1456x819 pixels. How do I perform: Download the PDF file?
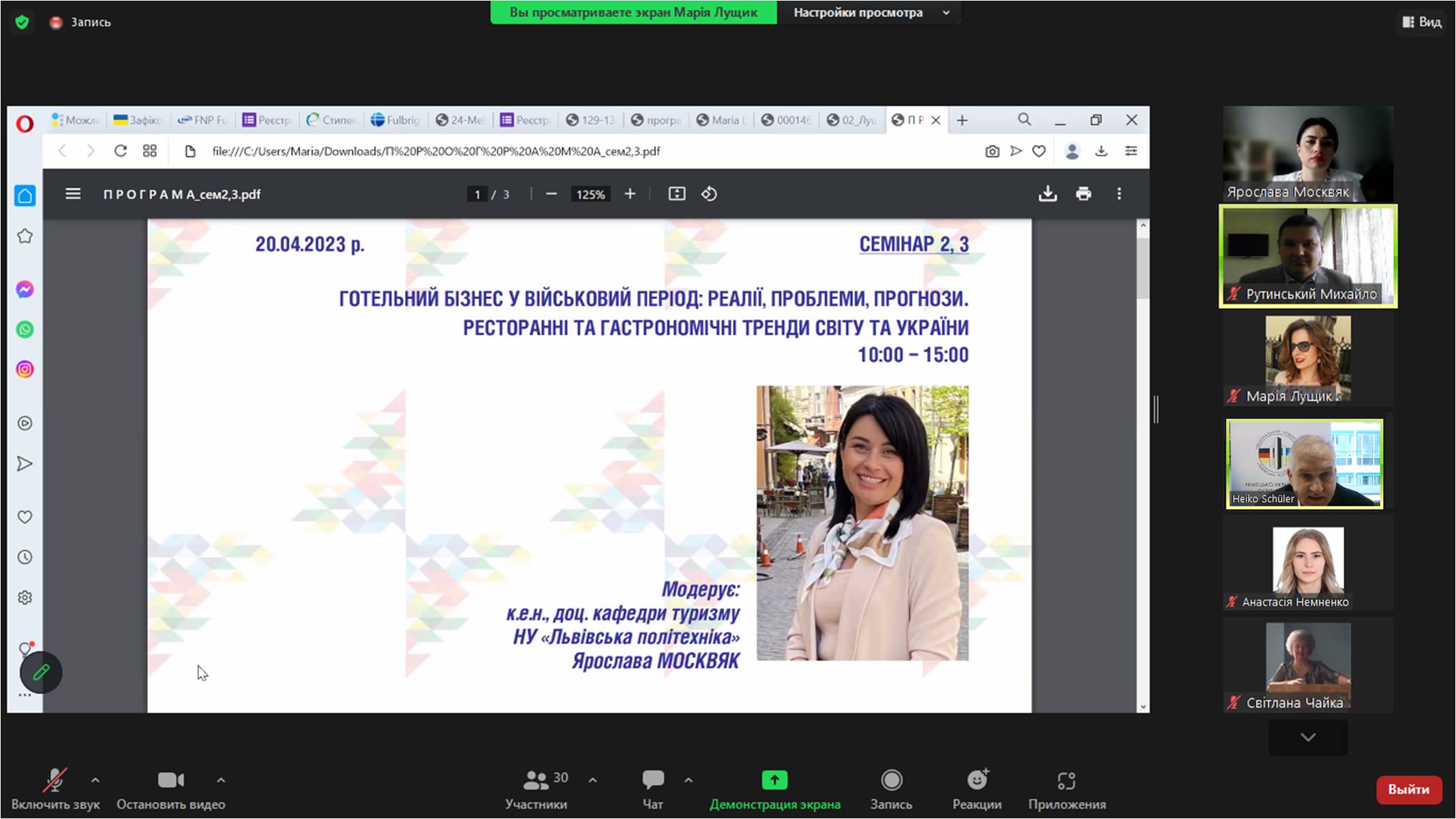pyautogui.click(x=1048, y=194)
